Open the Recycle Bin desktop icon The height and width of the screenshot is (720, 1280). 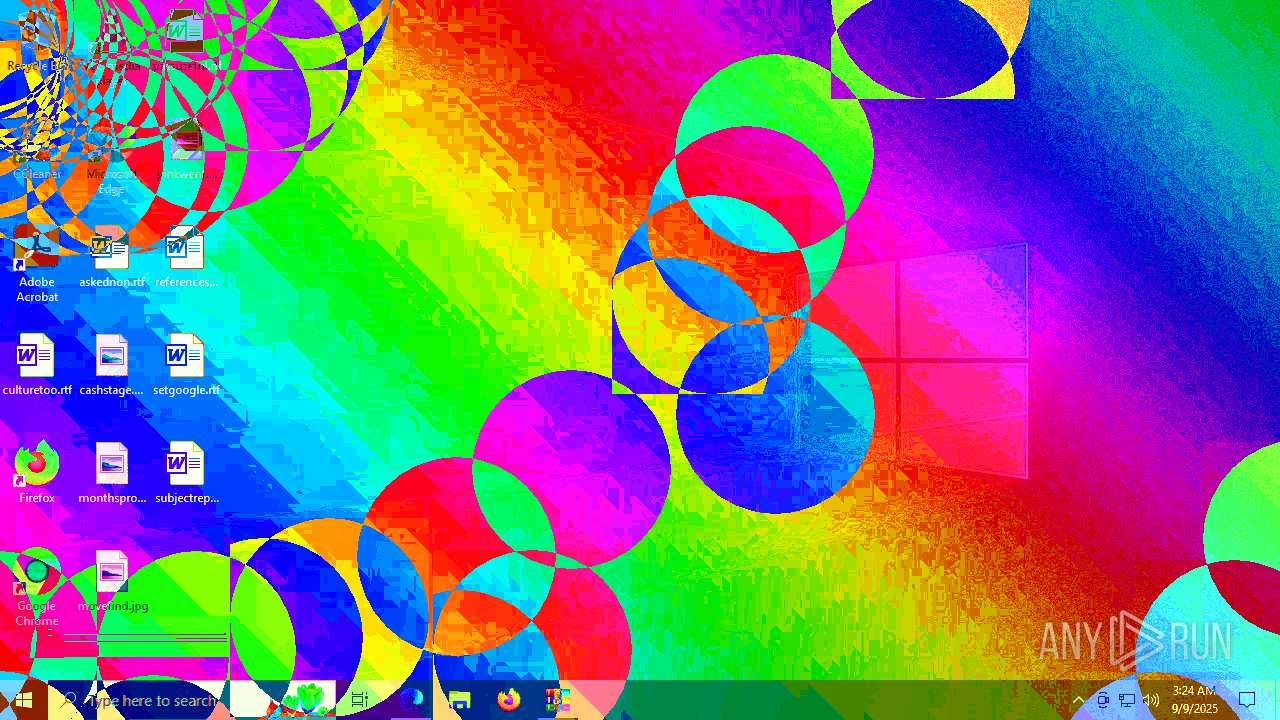[37, 40]
